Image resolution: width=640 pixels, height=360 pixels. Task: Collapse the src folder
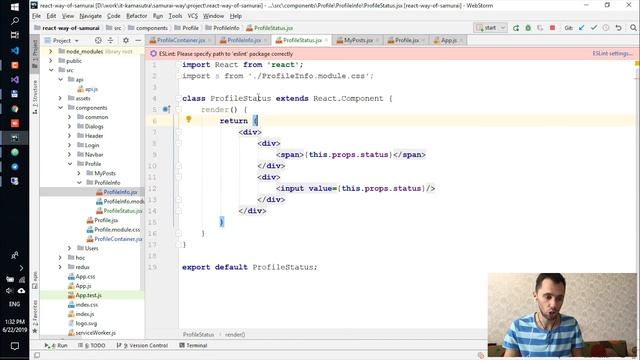tap(51, 70)
